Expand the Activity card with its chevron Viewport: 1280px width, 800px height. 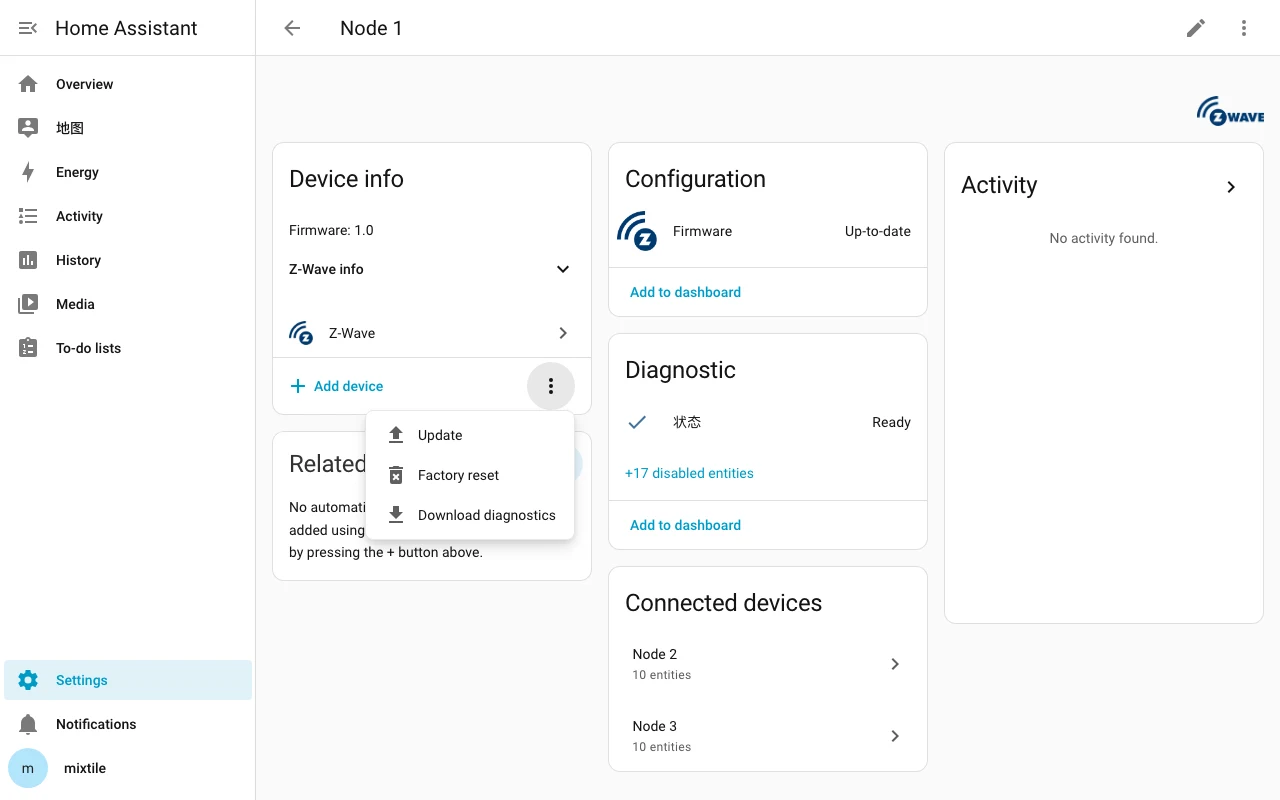[1231, 187]
